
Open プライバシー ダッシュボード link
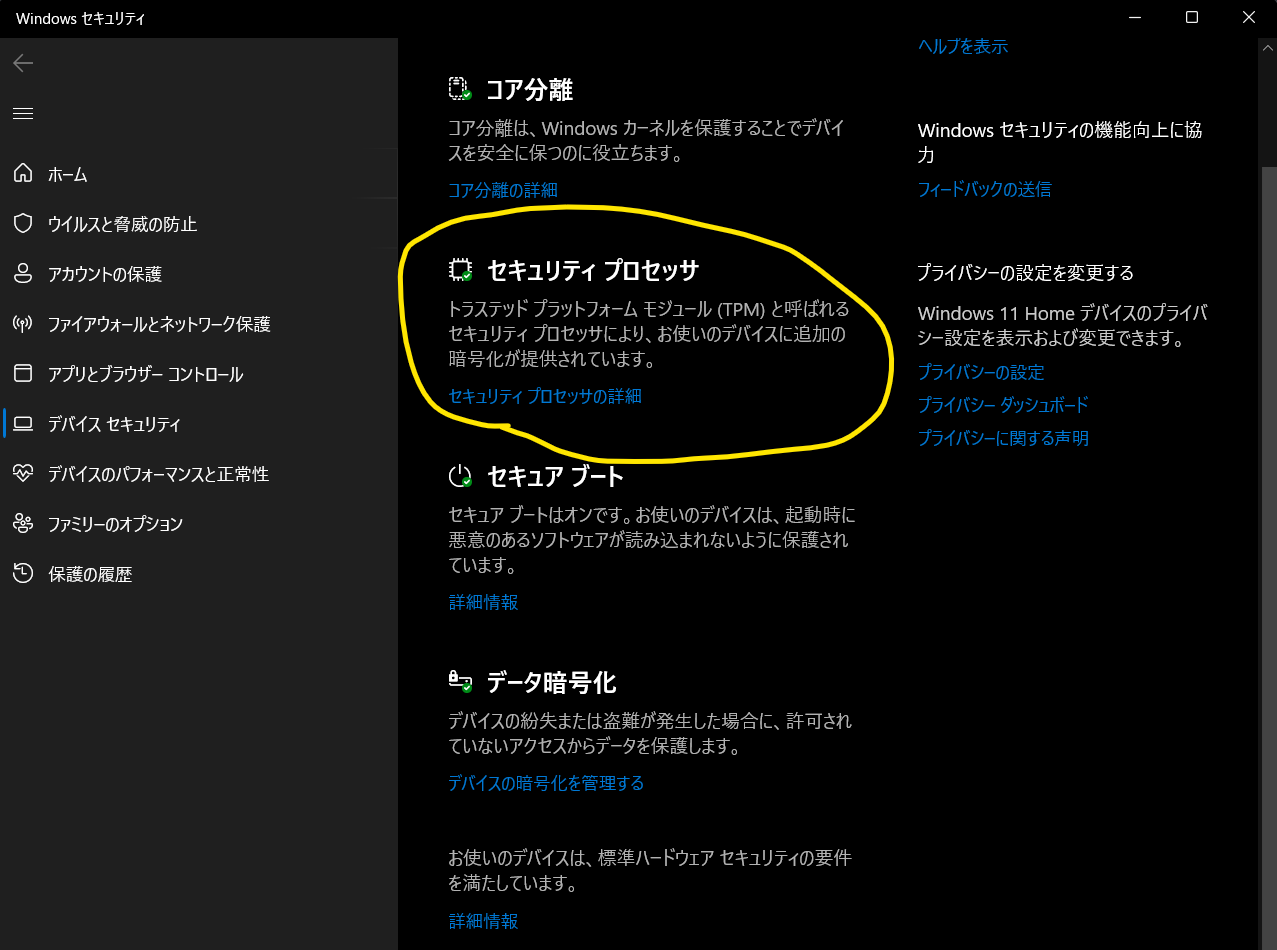[x=1003, y=405]
